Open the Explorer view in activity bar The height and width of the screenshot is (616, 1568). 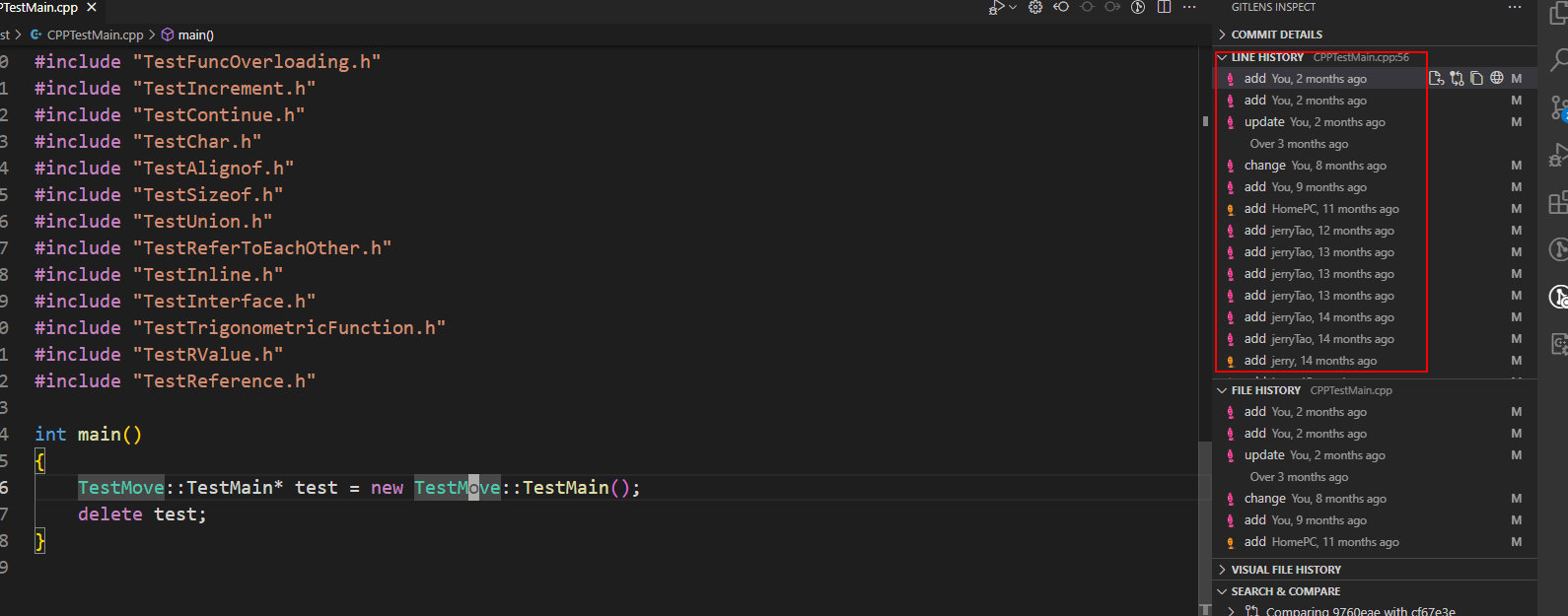[1559, 14]
